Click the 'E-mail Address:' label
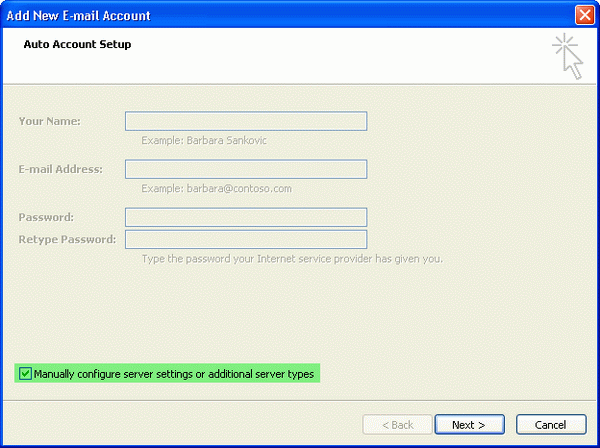Viewport: 600px width, 448px height. pyautogui.click(x=60, y=169)
